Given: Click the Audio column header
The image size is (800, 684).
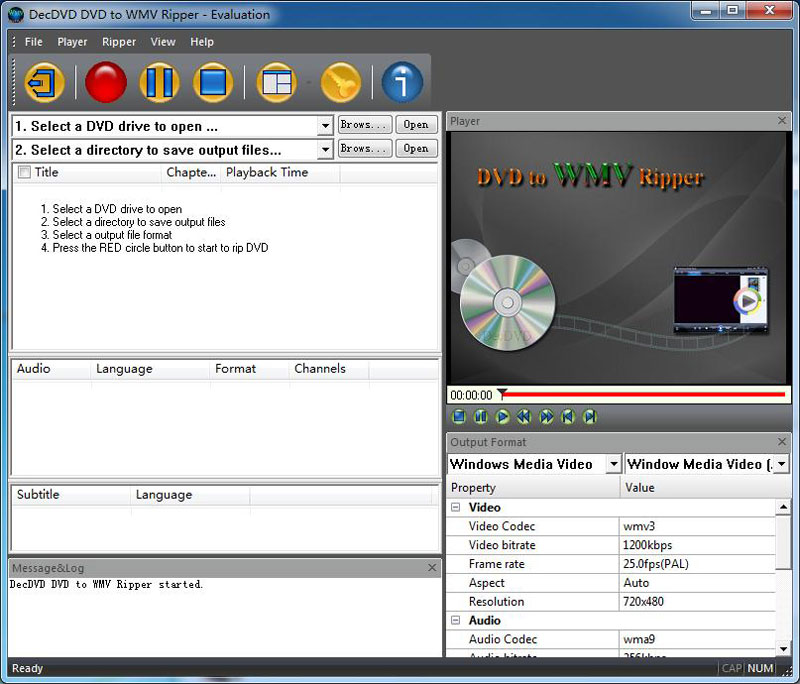Looking at the screenshot, I should click(52, 369).
